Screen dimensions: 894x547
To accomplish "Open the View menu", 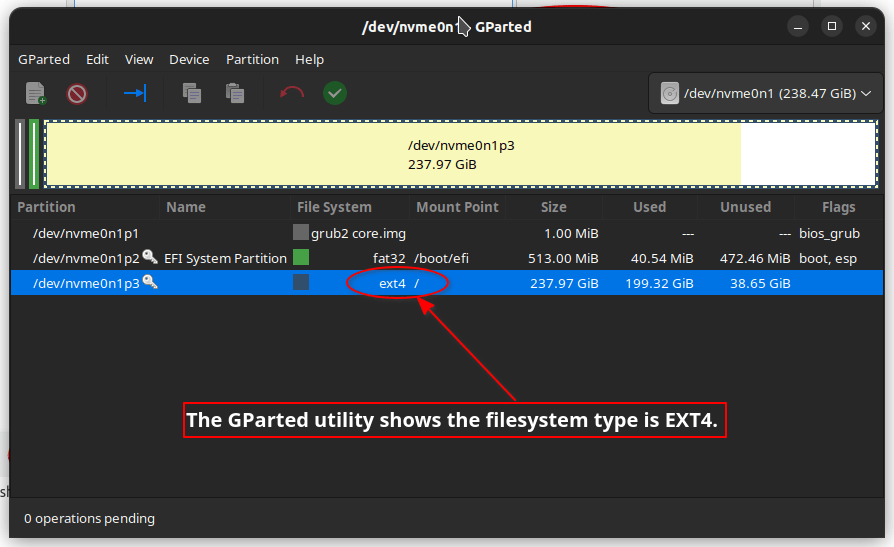I will pos(139,59).
